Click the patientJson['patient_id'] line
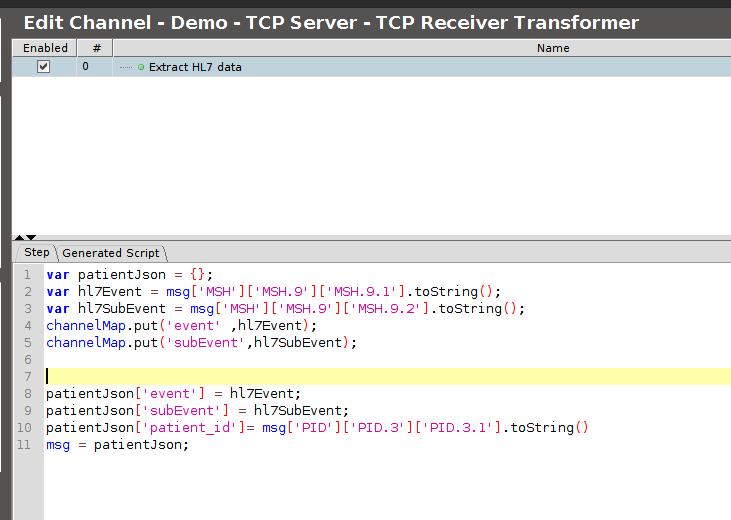 coord(317,428)
